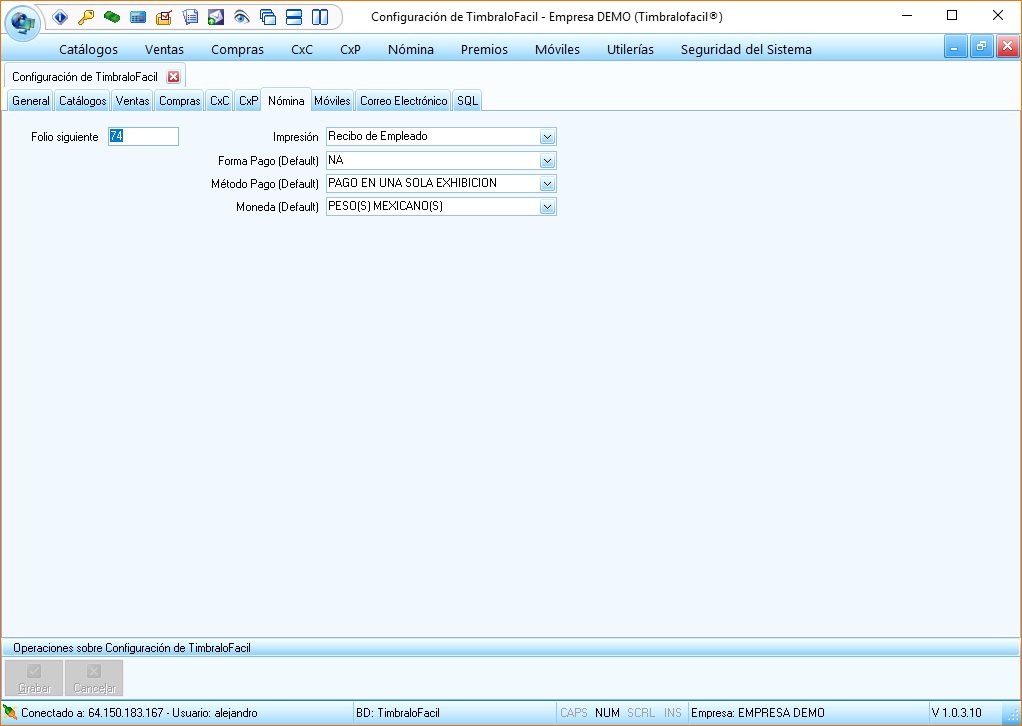Switch to the Móviles configuration tab

[x=332, y=100]
